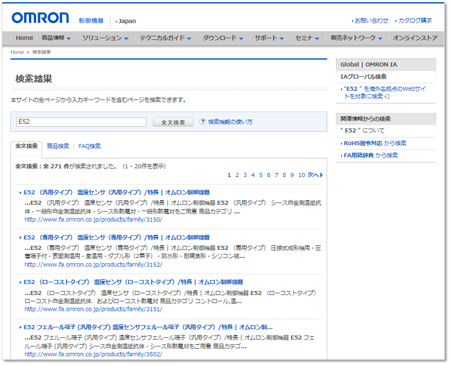
Task: Click the 全文検索 search button
Action: click(x=173, y=122)
